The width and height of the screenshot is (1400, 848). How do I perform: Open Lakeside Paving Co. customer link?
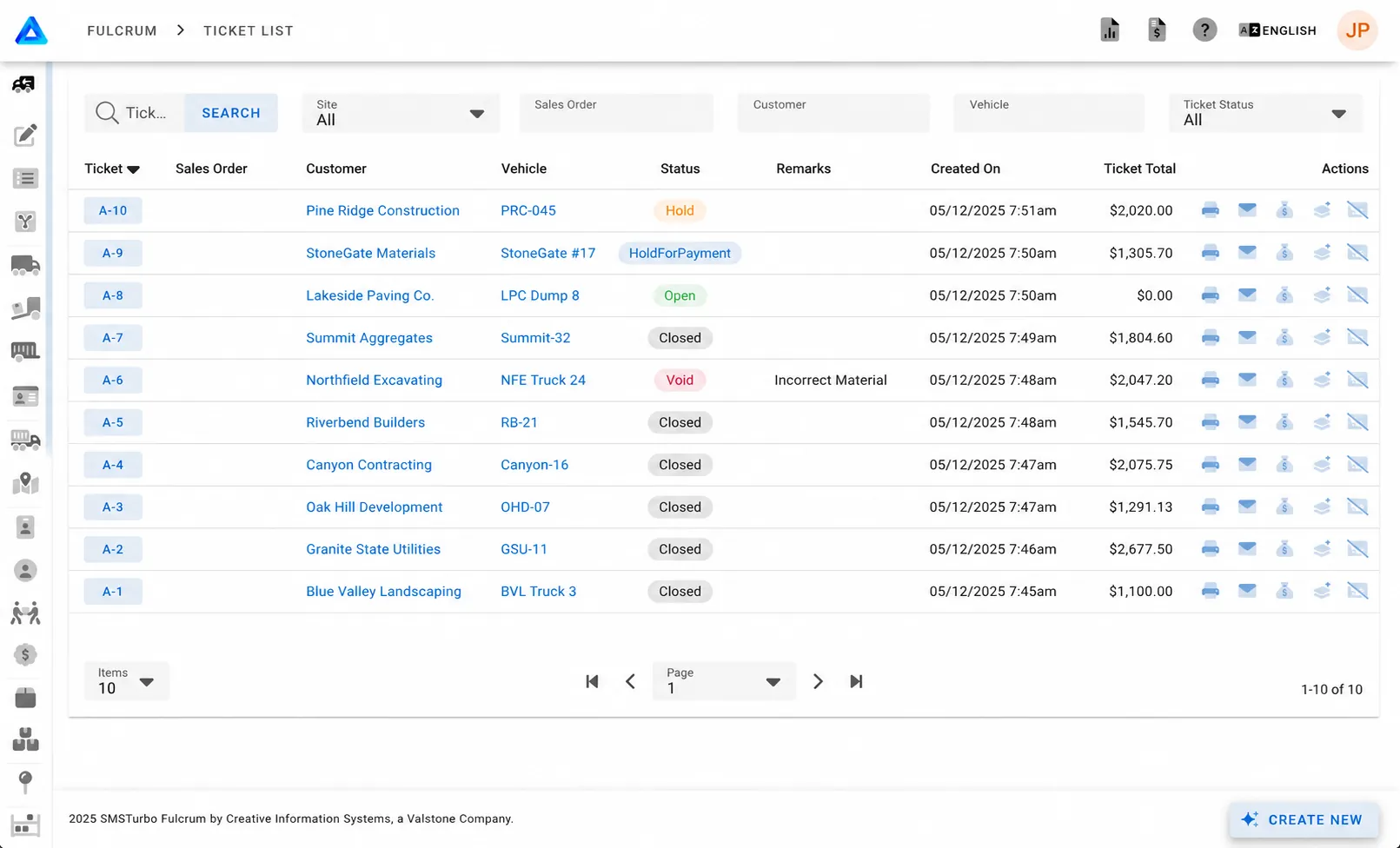pos(369,295)
